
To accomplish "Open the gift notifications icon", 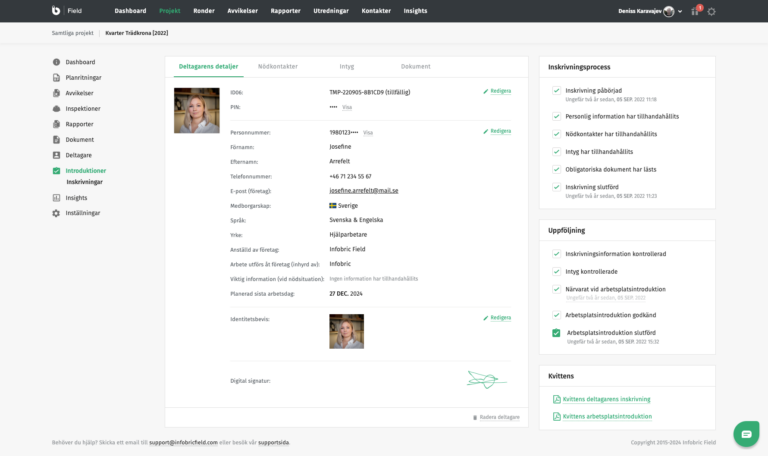I will (x=696, y=11).
